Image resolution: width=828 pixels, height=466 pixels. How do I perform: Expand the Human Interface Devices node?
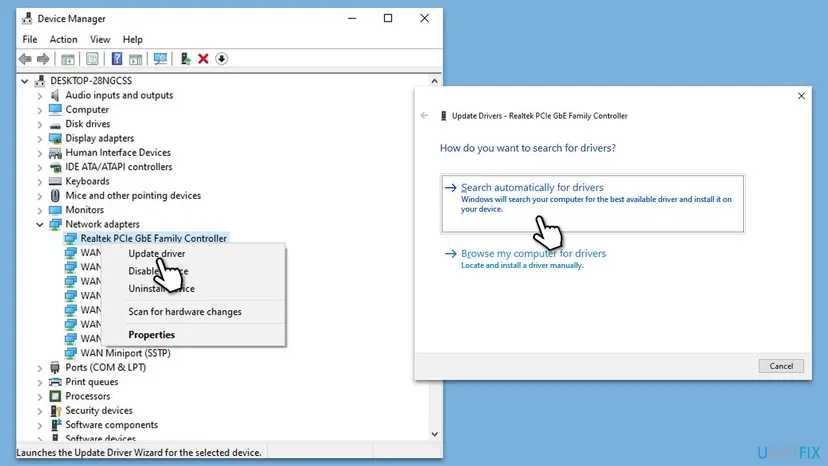pyautogui.click(x=40, y=153)
